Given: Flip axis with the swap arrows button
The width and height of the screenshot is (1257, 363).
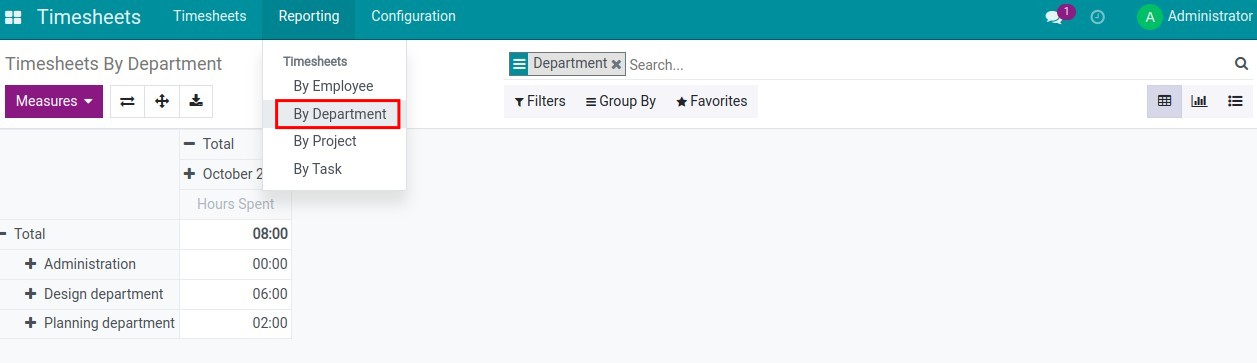Looking at the screenshot, I should coord(127,101).
